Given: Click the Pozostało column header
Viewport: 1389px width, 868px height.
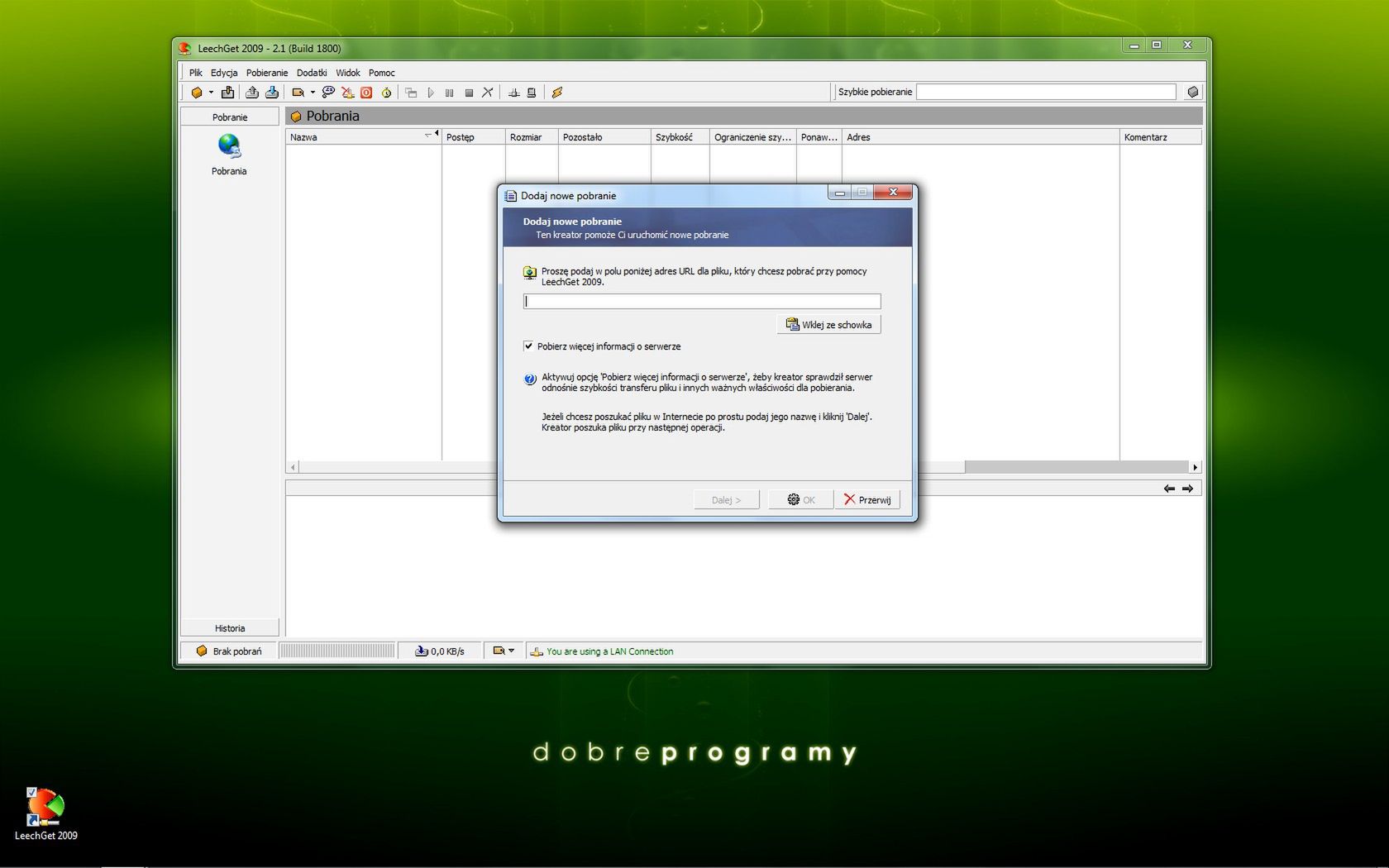Looking at the screenshot, I should pos(604,137).
